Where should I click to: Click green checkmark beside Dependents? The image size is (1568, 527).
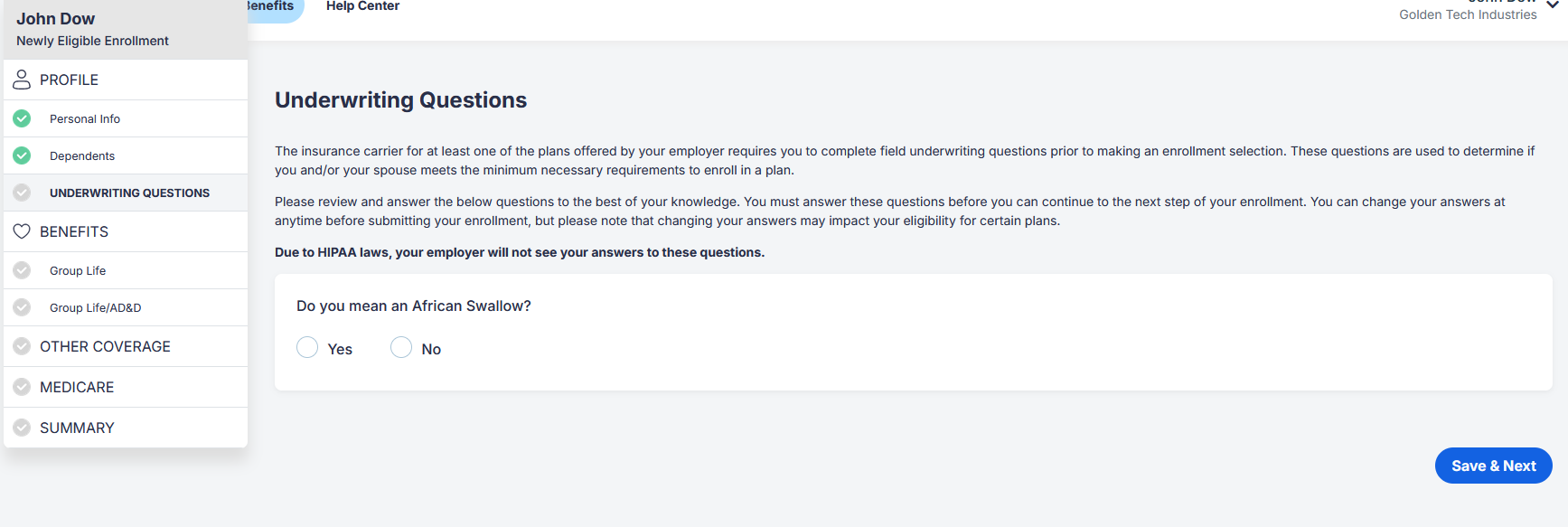[x=22, y=155]
